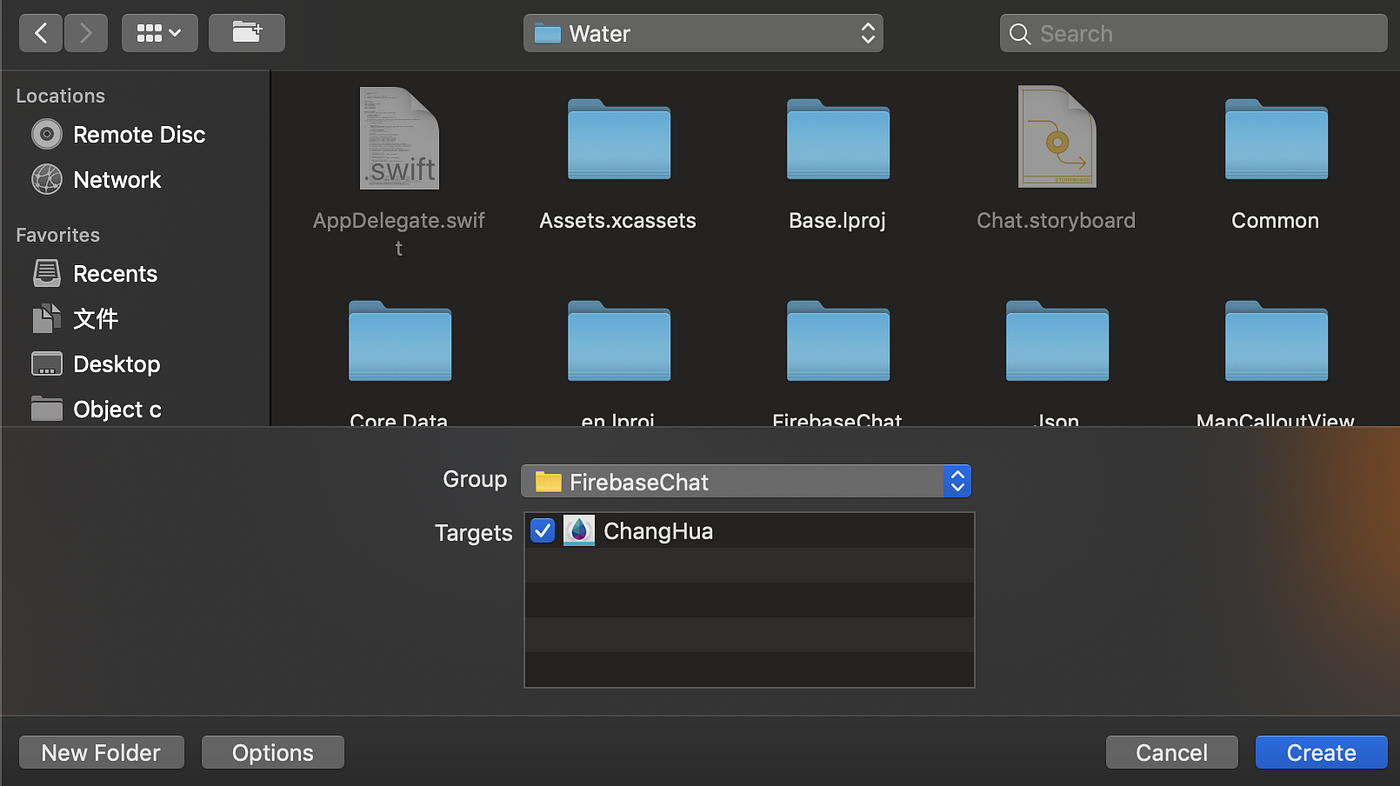Click the ChangHua water drop app icon
Screen dimensions: 1400x786
pyautogui.click(x=579, y=530)
